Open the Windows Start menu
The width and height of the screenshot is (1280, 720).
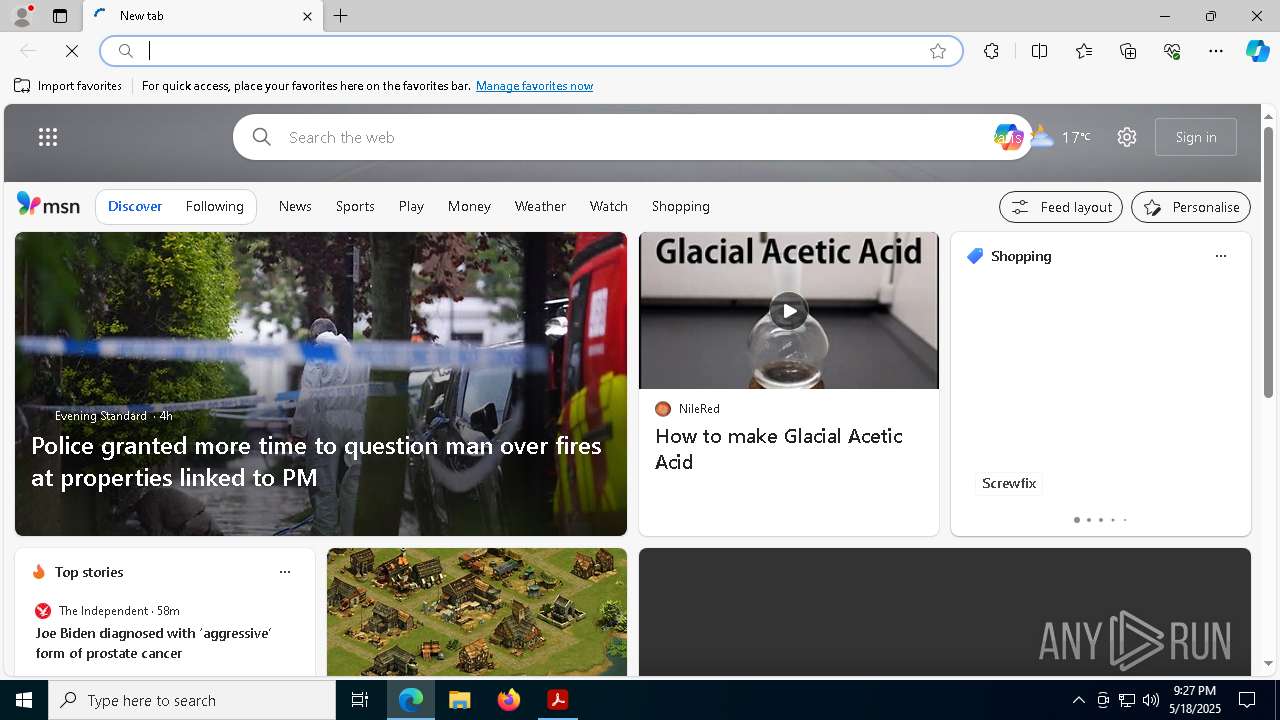[24, 700]
